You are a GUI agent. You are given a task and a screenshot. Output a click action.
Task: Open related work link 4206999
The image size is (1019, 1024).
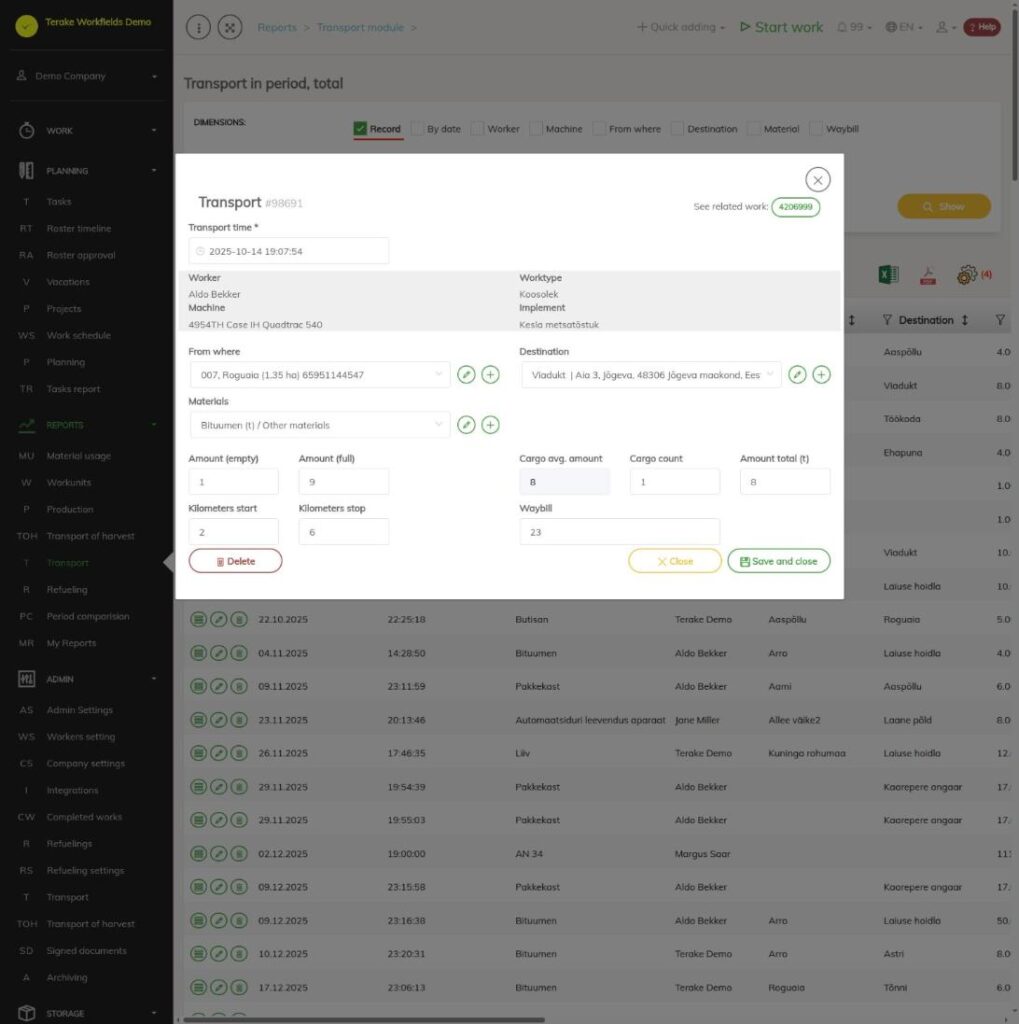tap(796, 207)
